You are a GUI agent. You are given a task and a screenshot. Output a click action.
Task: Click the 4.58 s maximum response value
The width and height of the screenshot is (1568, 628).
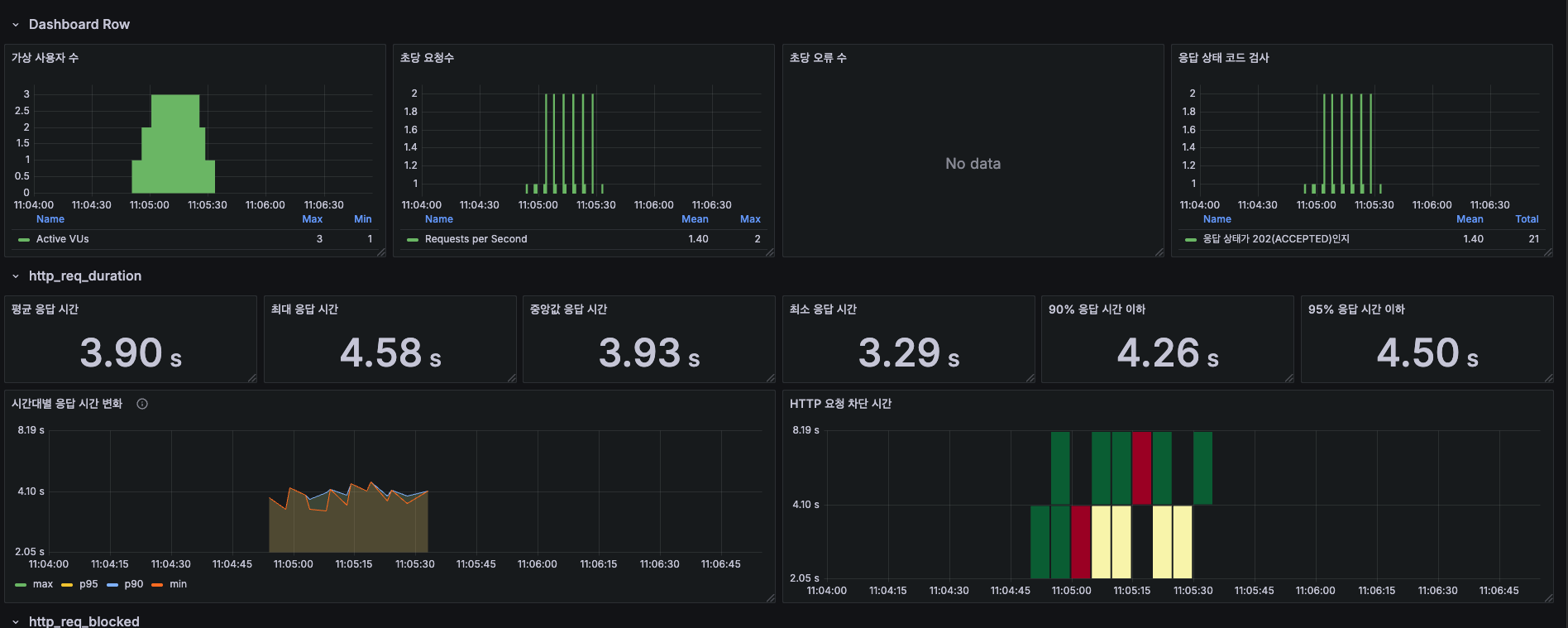390,353
